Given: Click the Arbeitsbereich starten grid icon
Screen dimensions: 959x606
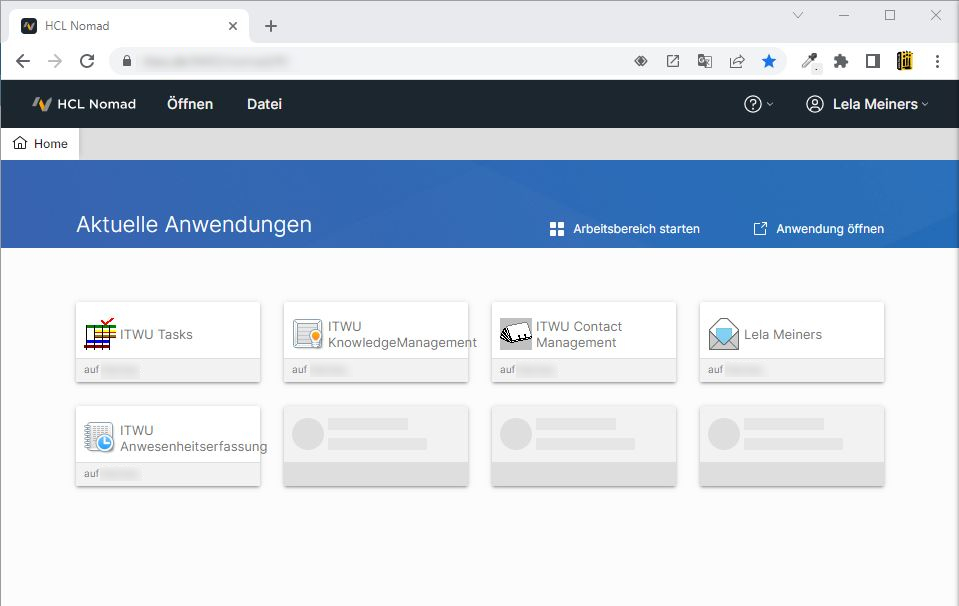Looking at the screenshot, I should [557, 229].
